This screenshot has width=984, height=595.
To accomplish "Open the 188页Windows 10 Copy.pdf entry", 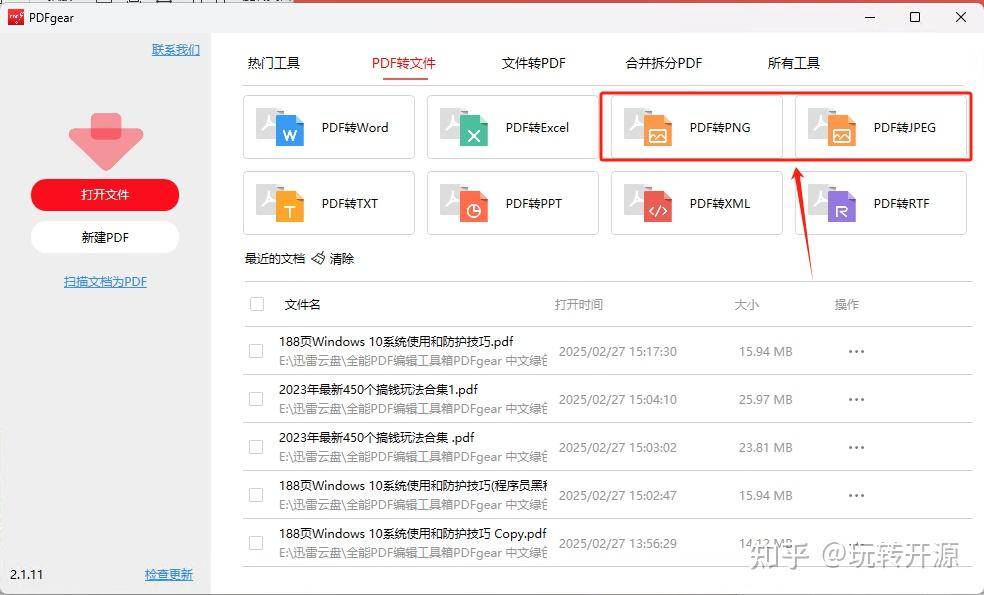I will 412,533.
